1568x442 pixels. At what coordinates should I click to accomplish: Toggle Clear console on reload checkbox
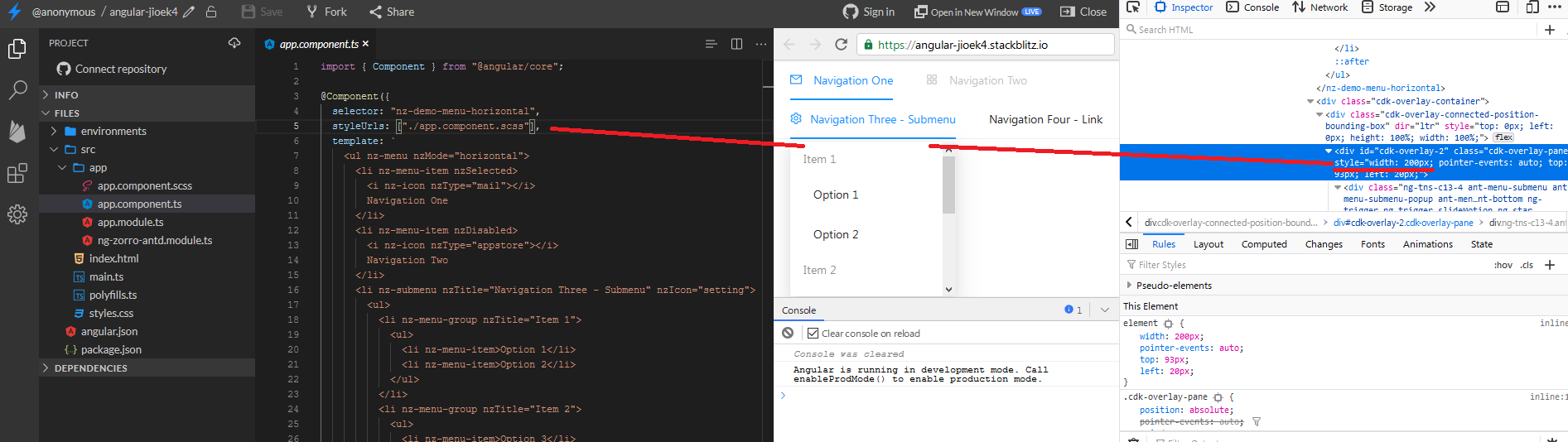(813, 334)
